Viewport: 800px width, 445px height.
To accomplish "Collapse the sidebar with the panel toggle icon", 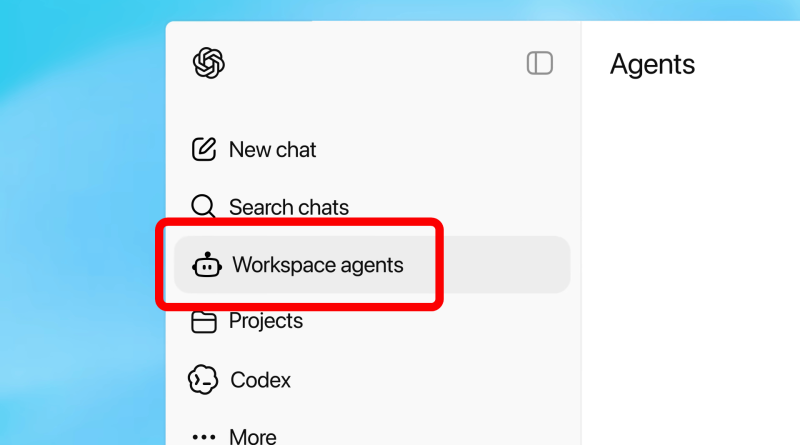I will click(x=540, y=63).
